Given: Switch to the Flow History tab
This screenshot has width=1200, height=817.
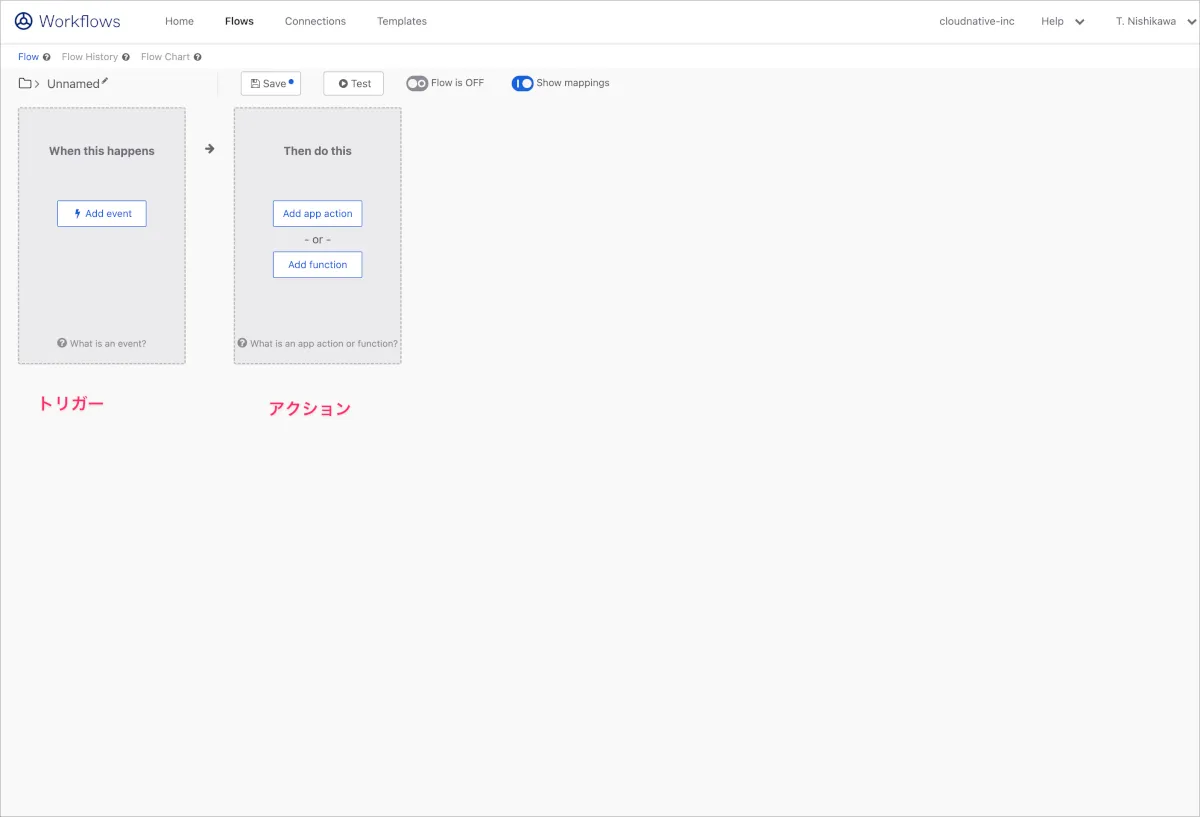Looking at the screenshot, I should point(90,57).
